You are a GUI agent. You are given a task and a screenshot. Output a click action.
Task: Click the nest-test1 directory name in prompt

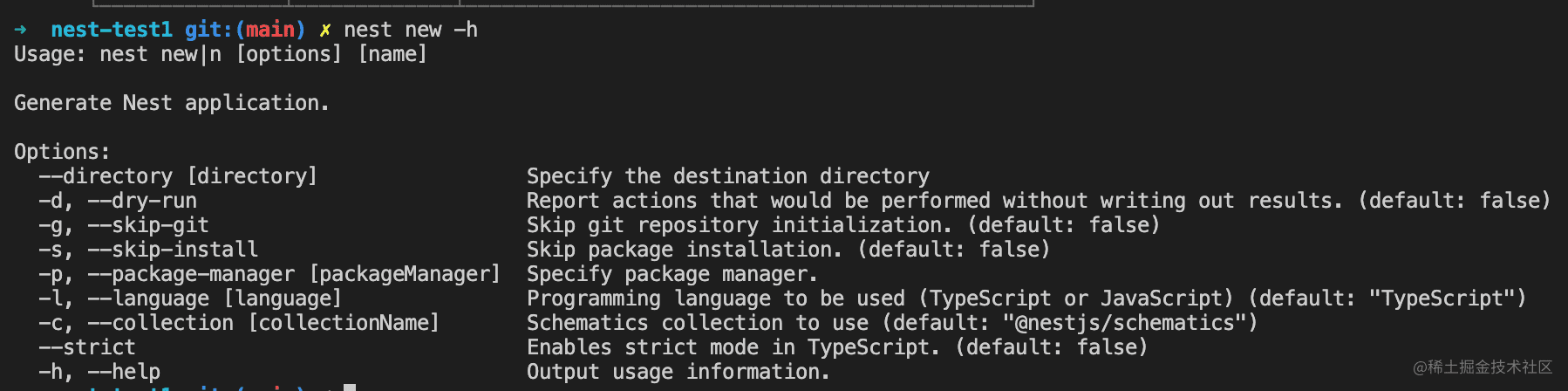pyautogui.click(x=112, y=30)
